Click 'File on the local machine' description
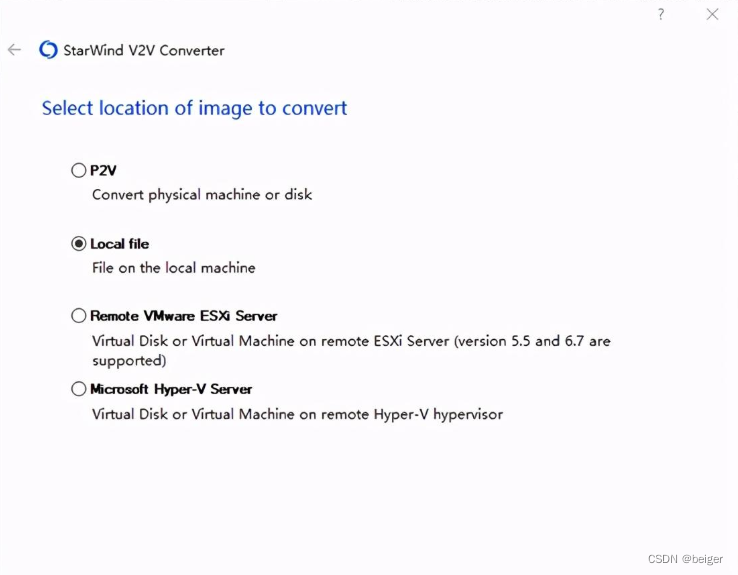 (174, 267)
